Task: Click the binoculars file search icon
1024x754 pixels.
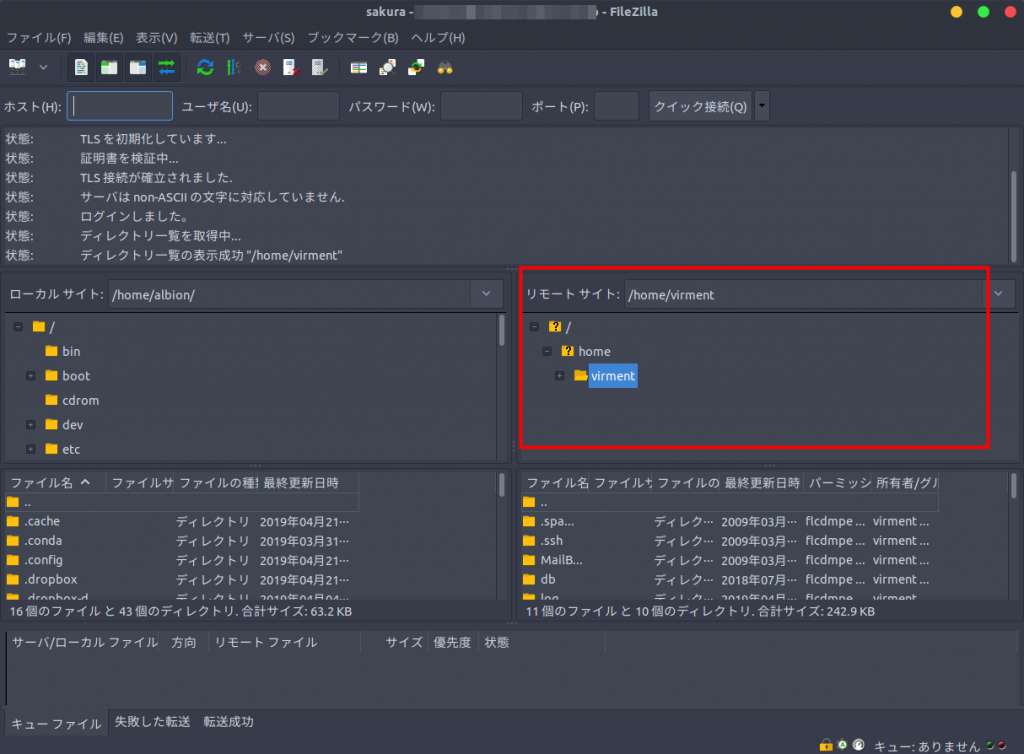Action: [x=444, y=67]
